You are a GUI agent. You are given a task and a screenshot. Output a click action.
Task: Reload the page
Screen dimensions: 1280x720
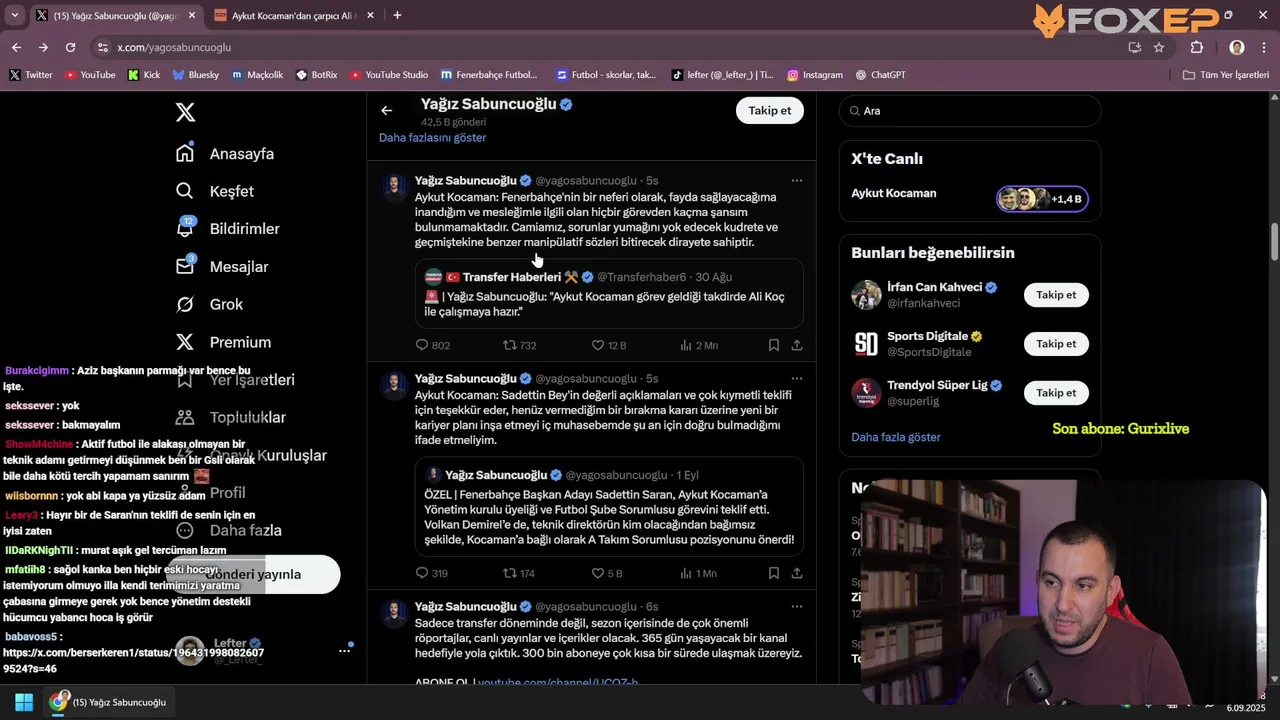pos(70,47)
